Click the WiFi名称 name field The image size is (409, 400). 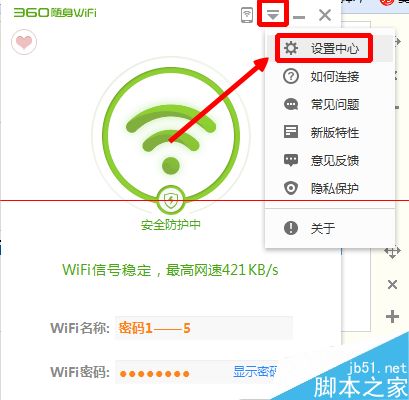coord(204,328)
